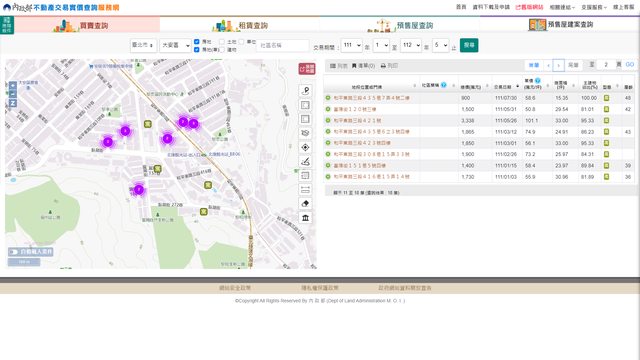Click the locate/target crosshair map tool
The width and height of the screenshot is (640, 360).
point(305,147)
